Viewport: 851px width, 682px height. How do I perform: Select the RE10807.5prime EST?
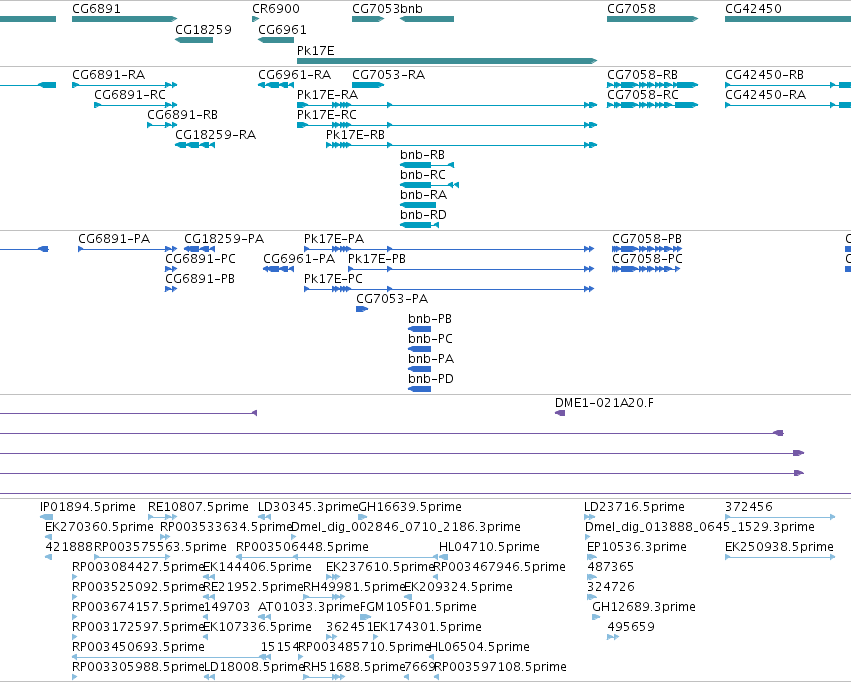[x=162, y=517]
